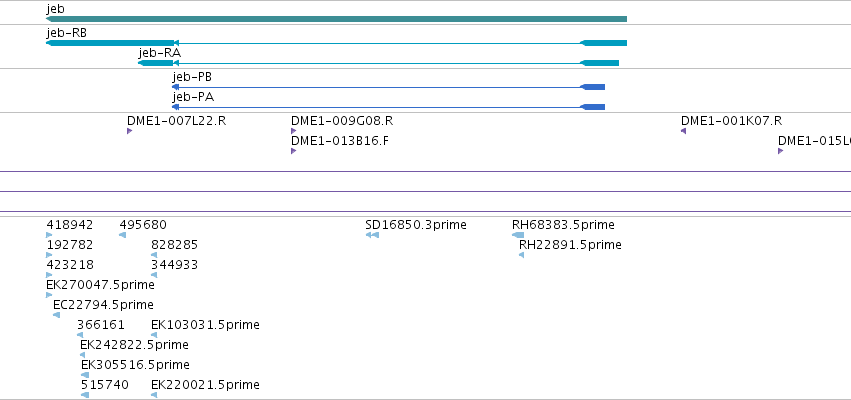Viewport: 851px width, 400px height.
Task: Select the EC22794.5prime arrow glyph
Action: pos(56,315)
